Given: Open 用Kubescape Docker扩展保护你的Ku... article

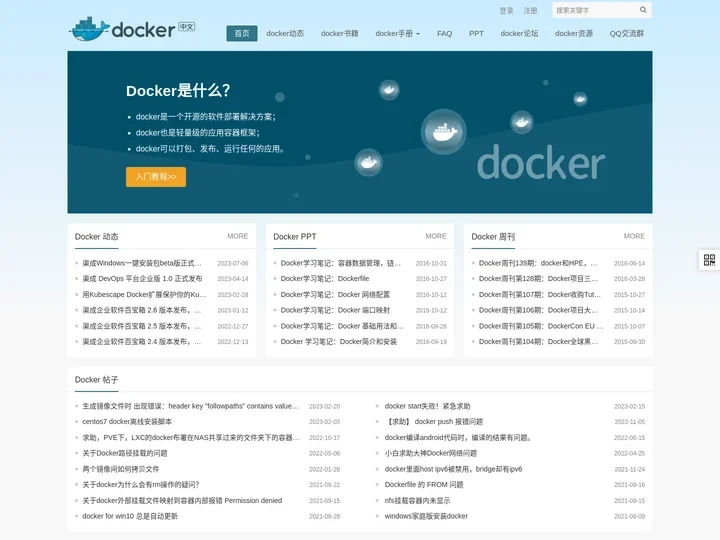Looking at the screenshot, I should coord(144,295).
